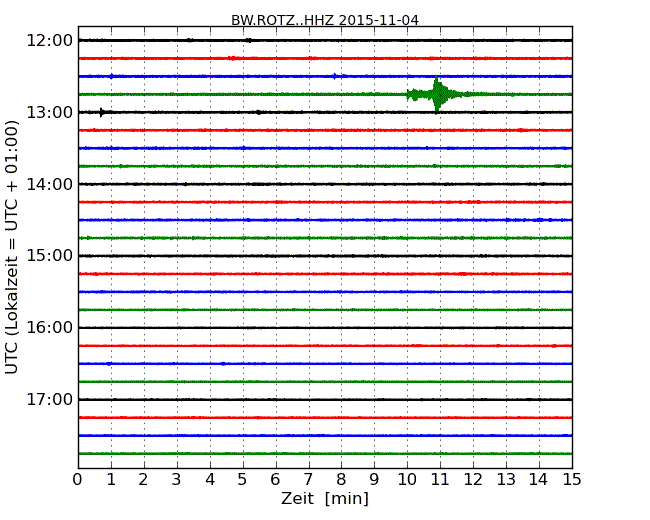650x520 pixels.
Task: Click the x-axis tick label 15
Action: pos(572,480)
